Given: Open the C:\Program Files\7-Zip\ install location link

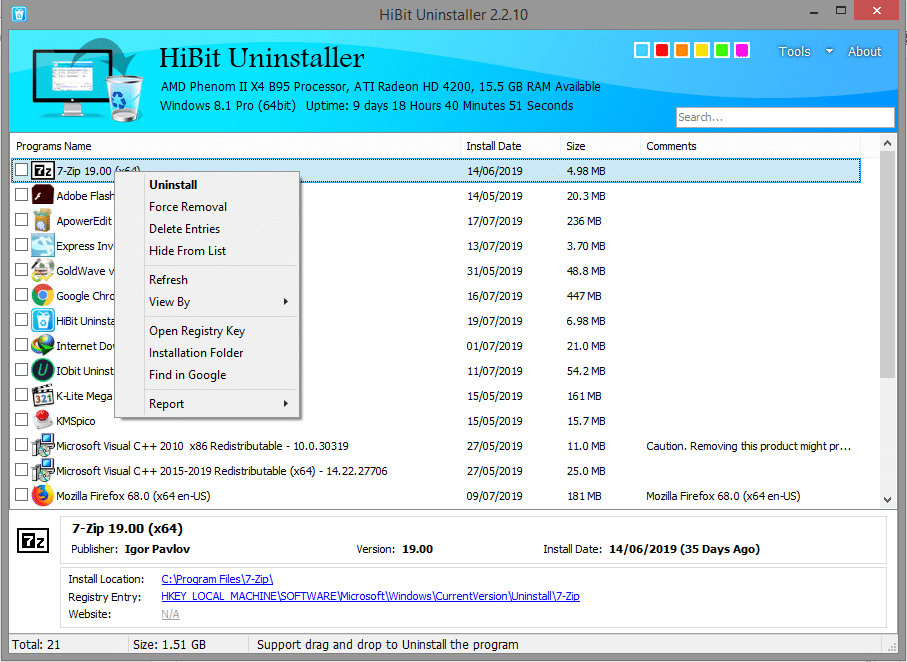Looking at the screenshot, I should coord(217,579).
